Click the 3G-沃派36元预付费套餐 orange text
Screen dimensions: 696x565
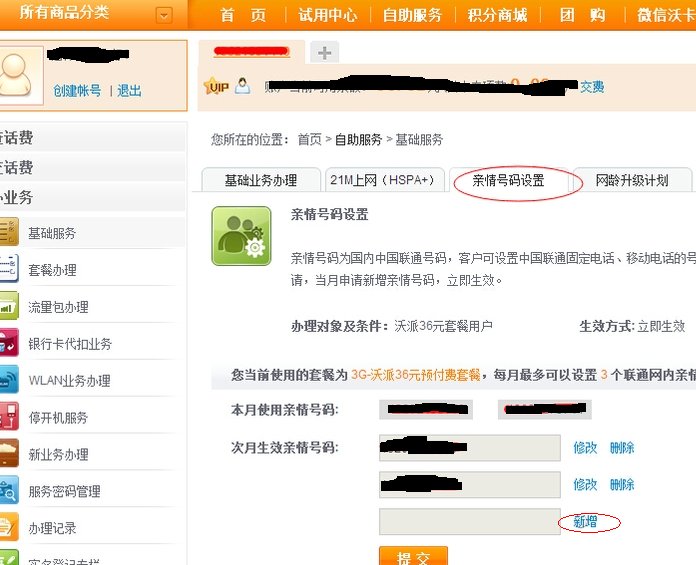(415, 375)
